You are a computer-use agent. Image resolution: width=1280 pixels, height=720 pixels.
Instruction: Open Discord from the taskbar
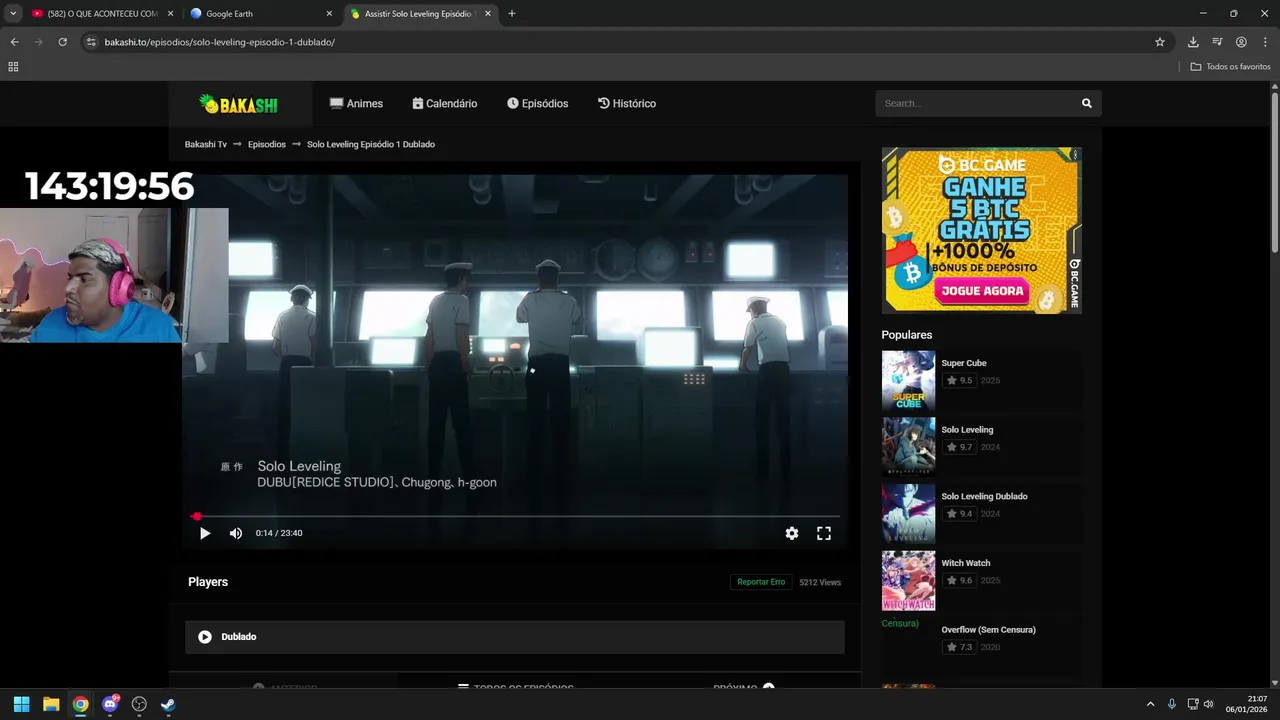click(110, 704)
